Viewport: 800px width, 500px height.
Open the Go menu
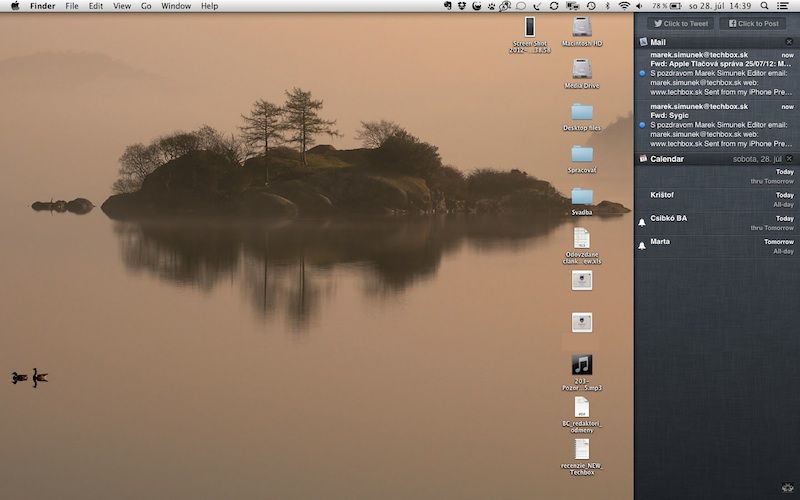146,6
